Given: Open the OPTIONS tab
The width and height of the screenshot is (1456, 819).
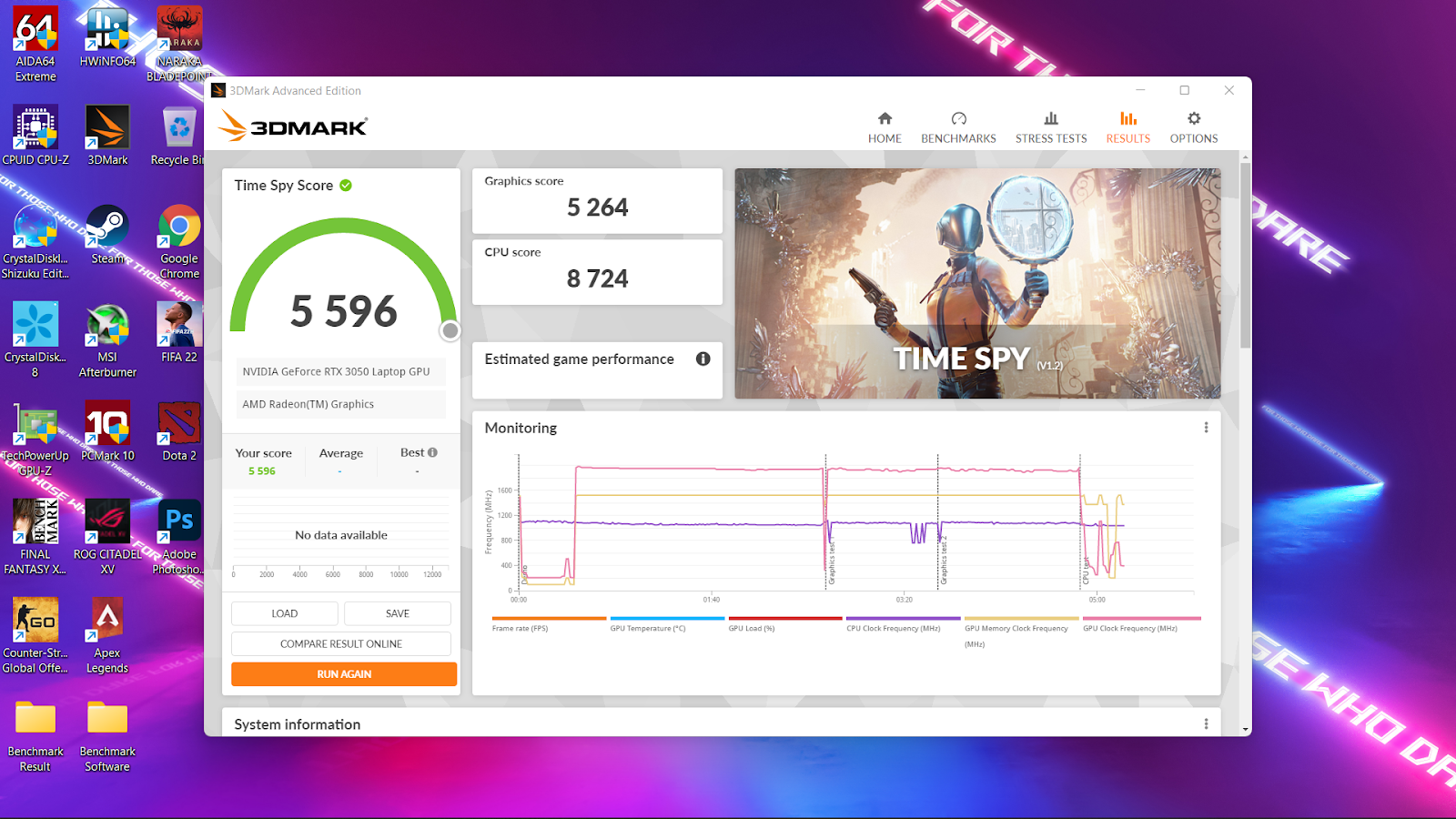Looking at the screenshot, I should click(1194, 127).
